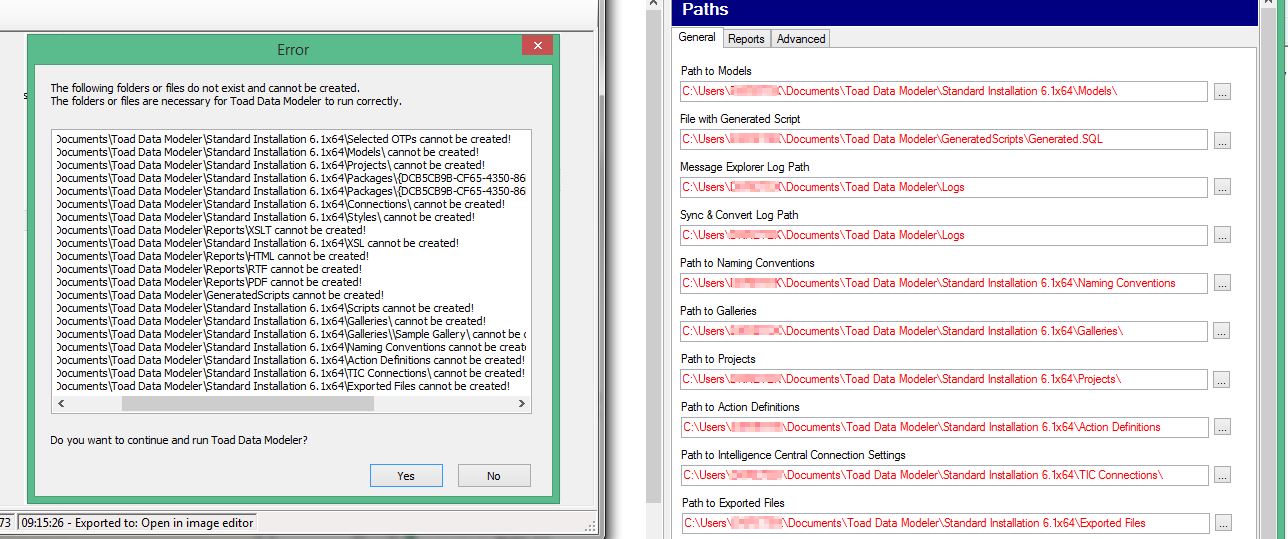Click the right arrow of the error list scrollbar
The image size is (1288, 539).
tap(521, 403)
